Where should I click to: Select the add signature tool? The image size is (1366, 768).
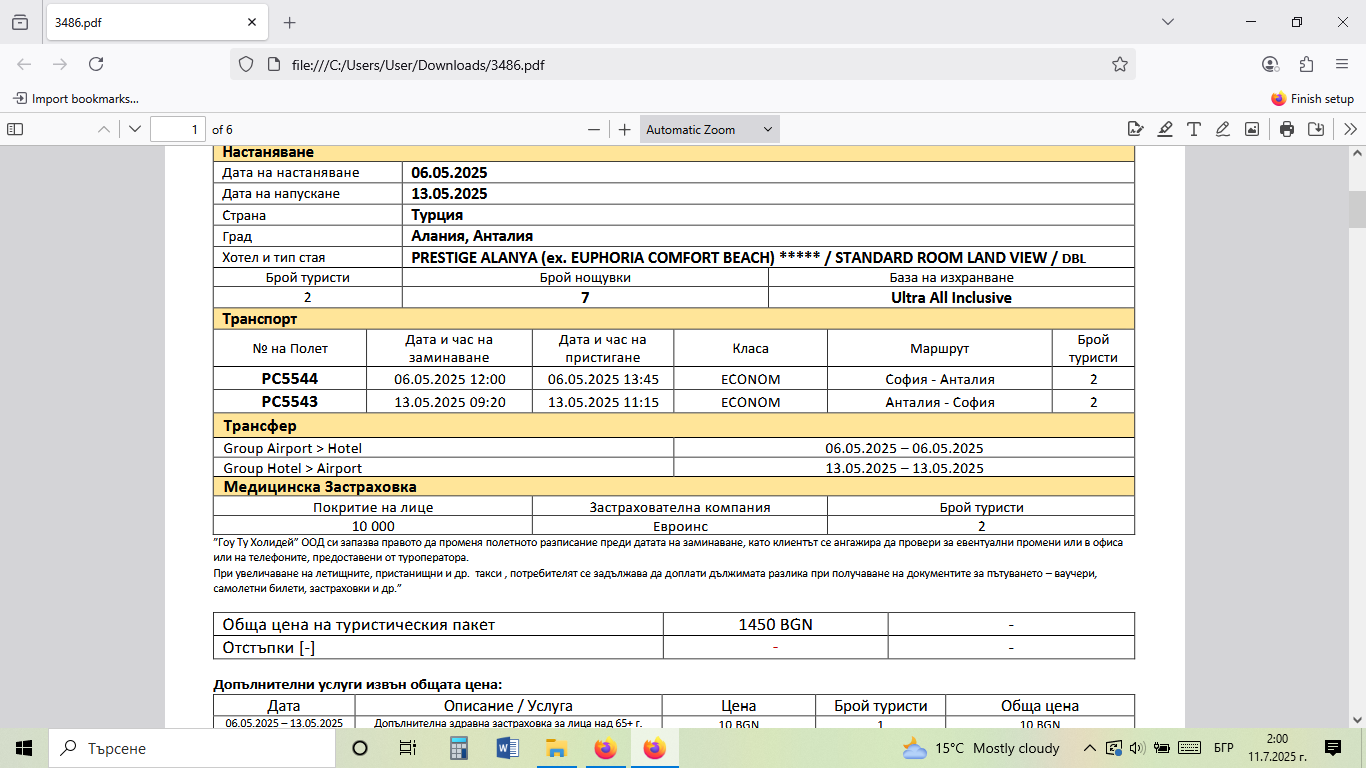point(1135,129)
